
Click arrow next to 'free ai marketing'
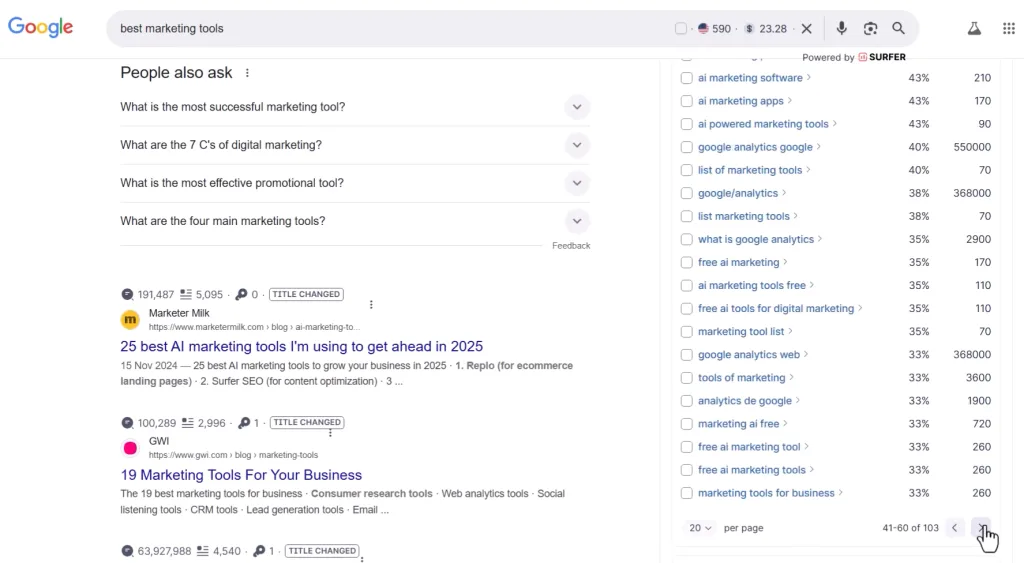click(785, 262)
